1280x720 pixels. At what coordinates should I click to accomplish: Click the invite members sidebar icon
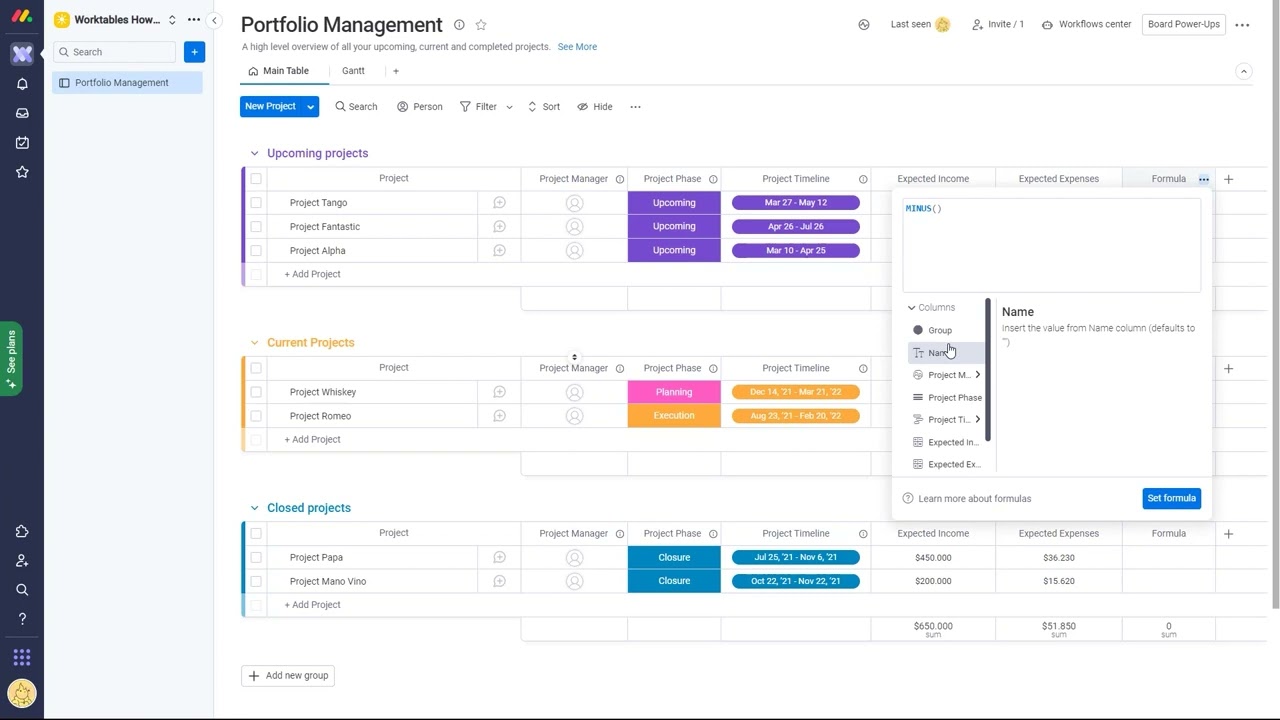coord(22,561)
